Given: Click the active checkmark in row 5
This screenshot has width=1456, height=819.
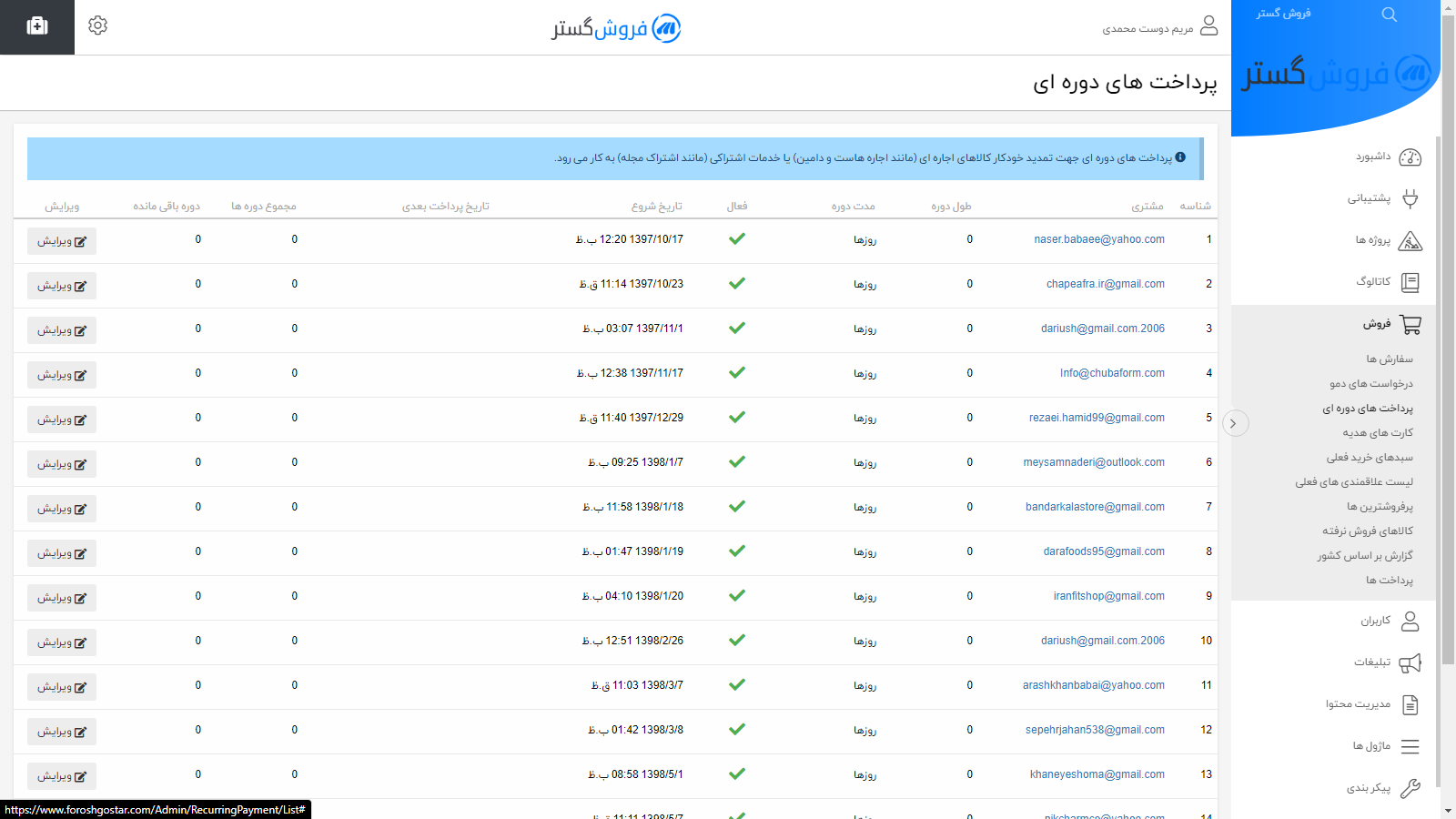Looking at the screenshot, I should tap(737, 418).
